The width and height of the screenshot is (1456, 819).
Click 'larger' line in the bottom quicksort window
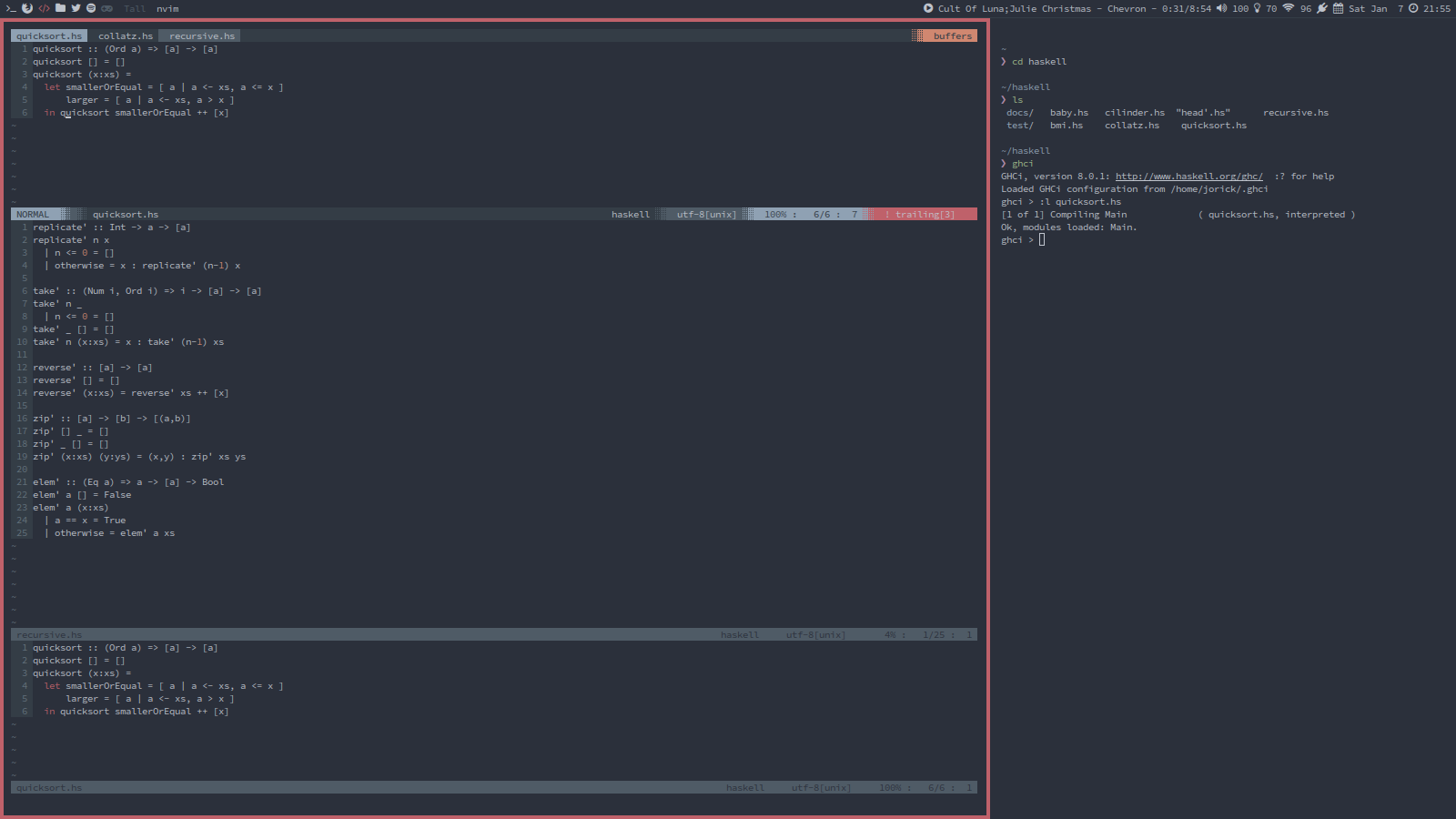click(x=150, y=699)
